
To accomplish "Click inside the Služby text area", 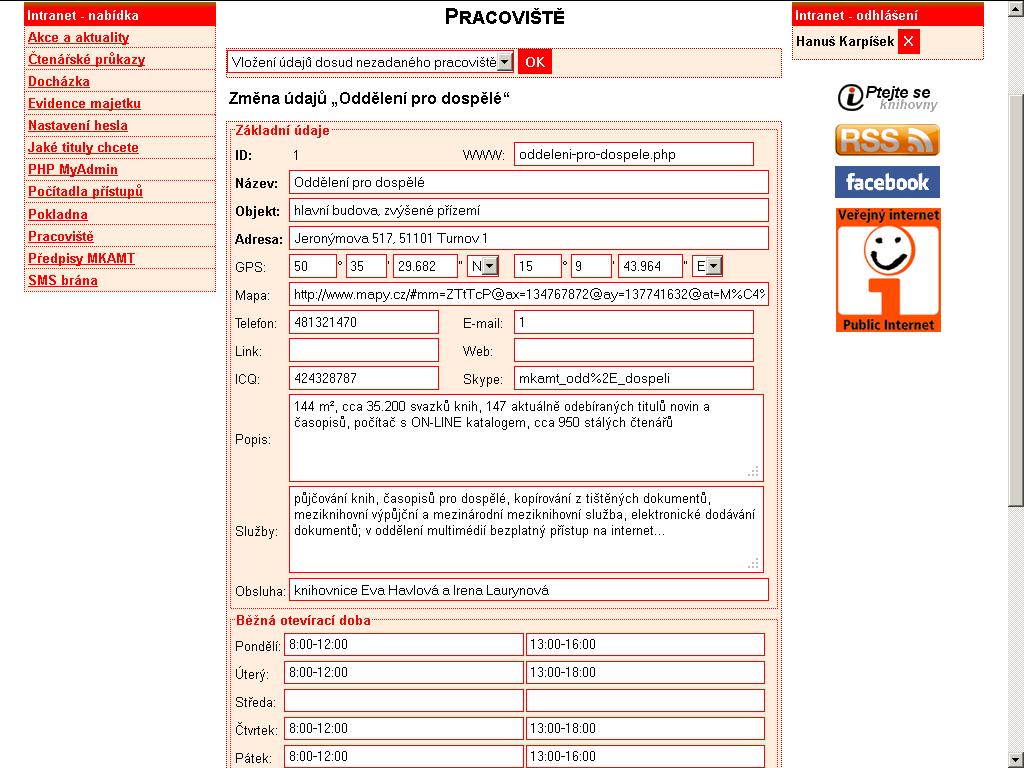I will pyautogui.click(x=526, y=530).
